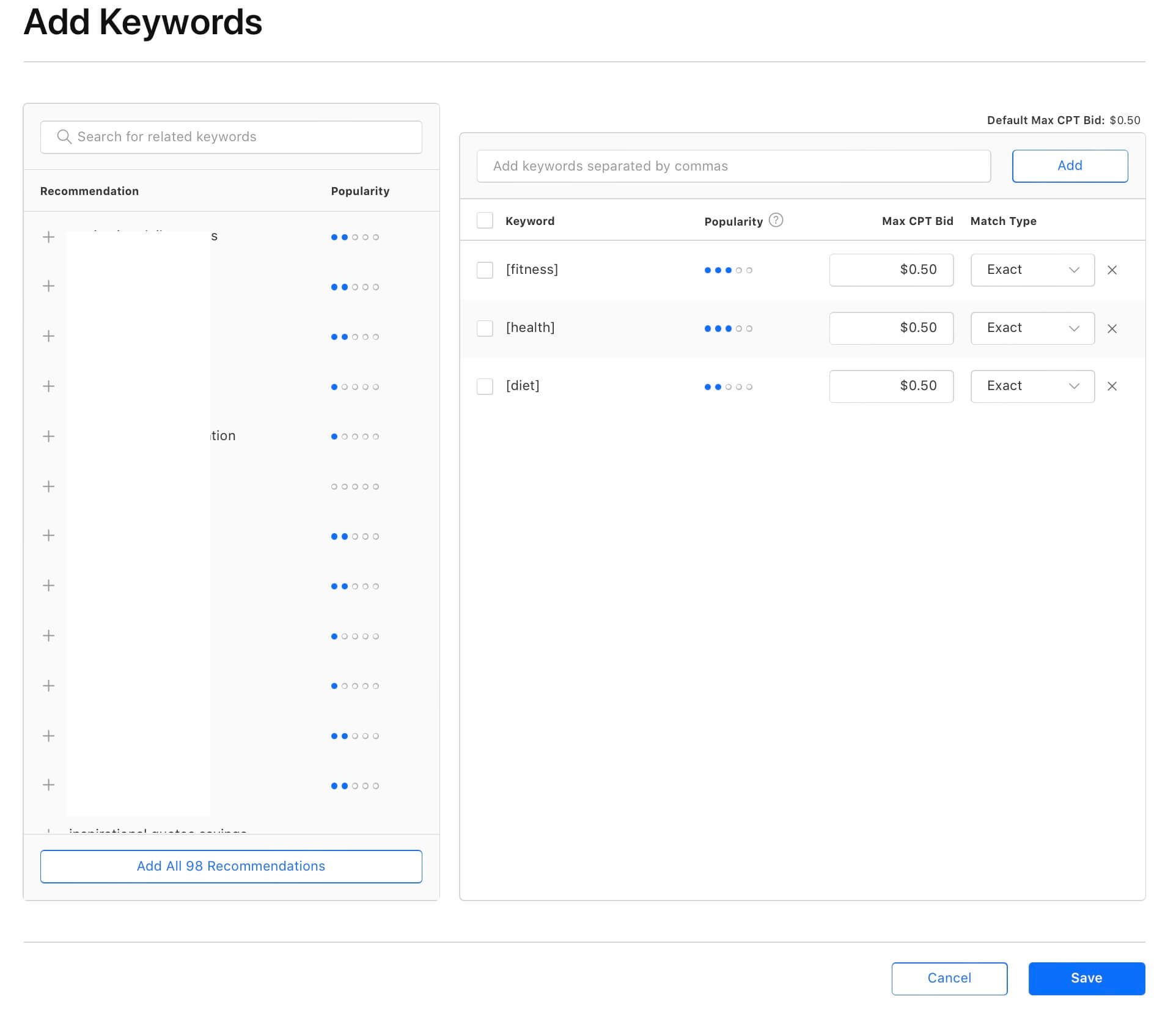Click the Max CPT Bid field for [diet]
1176x1010 pixels.
(891, 386)
